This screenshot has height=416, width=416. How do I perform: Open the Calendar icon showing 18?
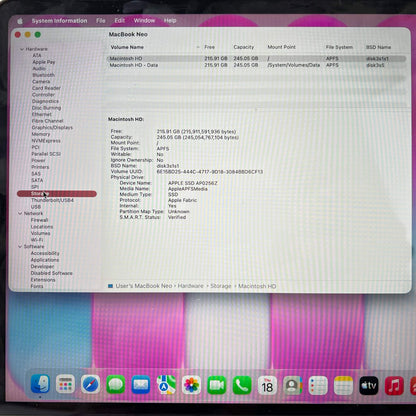(267, 385)
